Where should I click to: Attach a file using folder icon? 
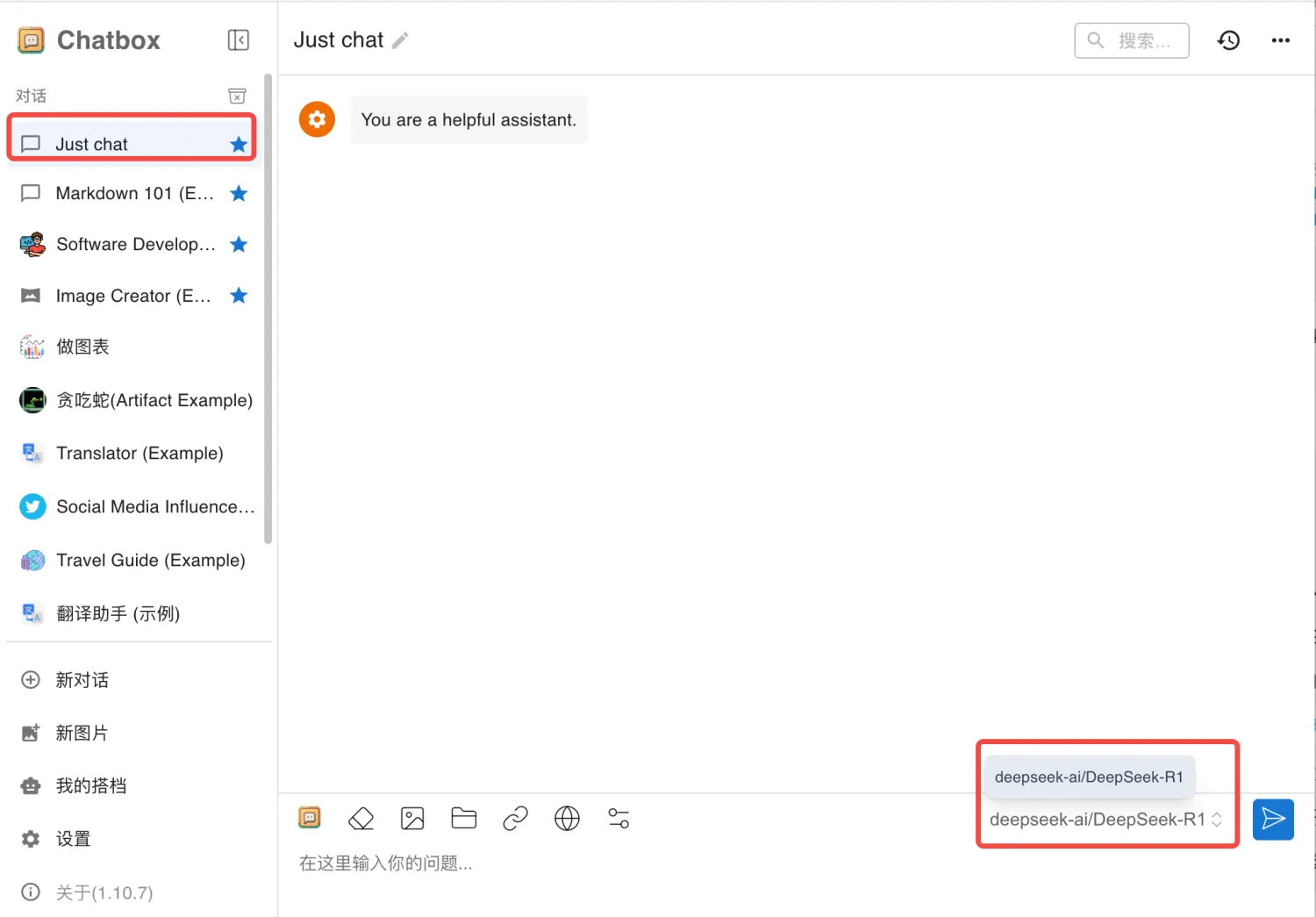click(463, 818)
